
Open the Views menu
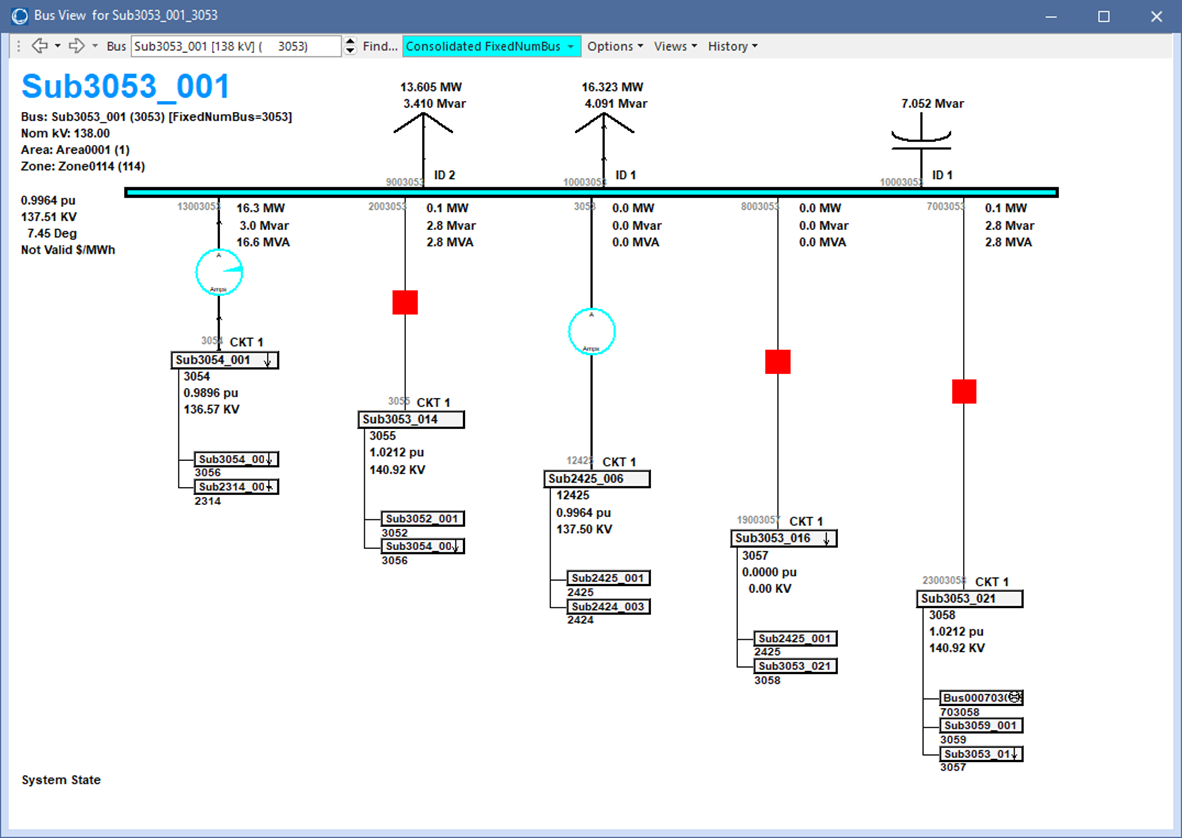[675, 46]
